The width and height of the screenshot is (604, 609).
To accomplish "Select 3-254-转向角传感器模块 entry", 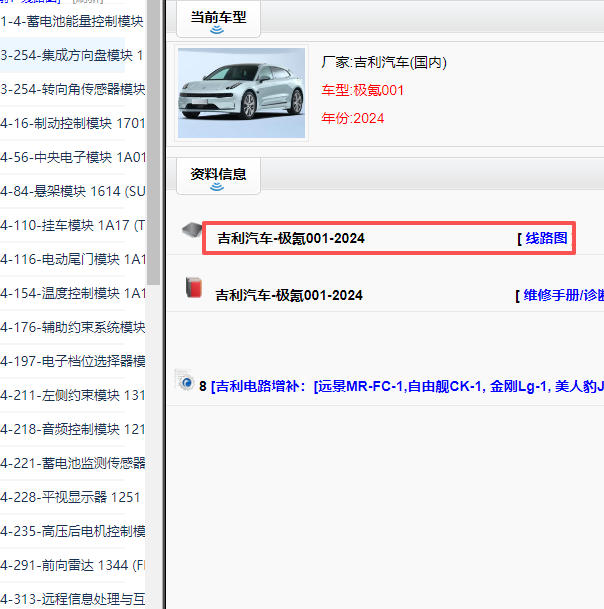I will pyautogui.click(x=73, y=89).
